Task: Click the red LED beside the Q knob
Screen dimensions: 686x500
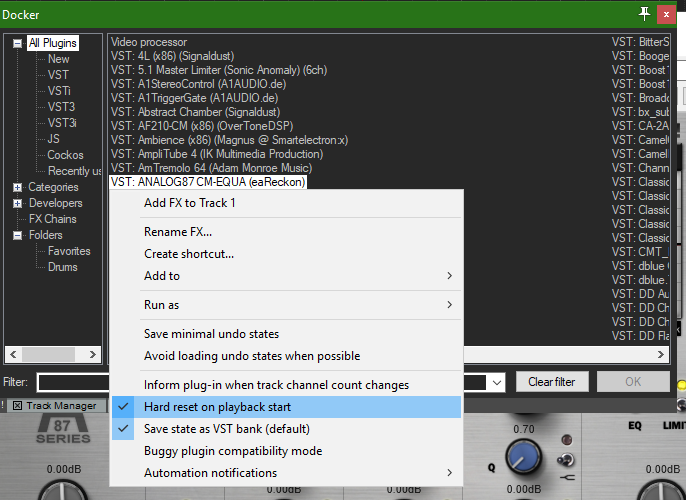Action: [567, 440]
